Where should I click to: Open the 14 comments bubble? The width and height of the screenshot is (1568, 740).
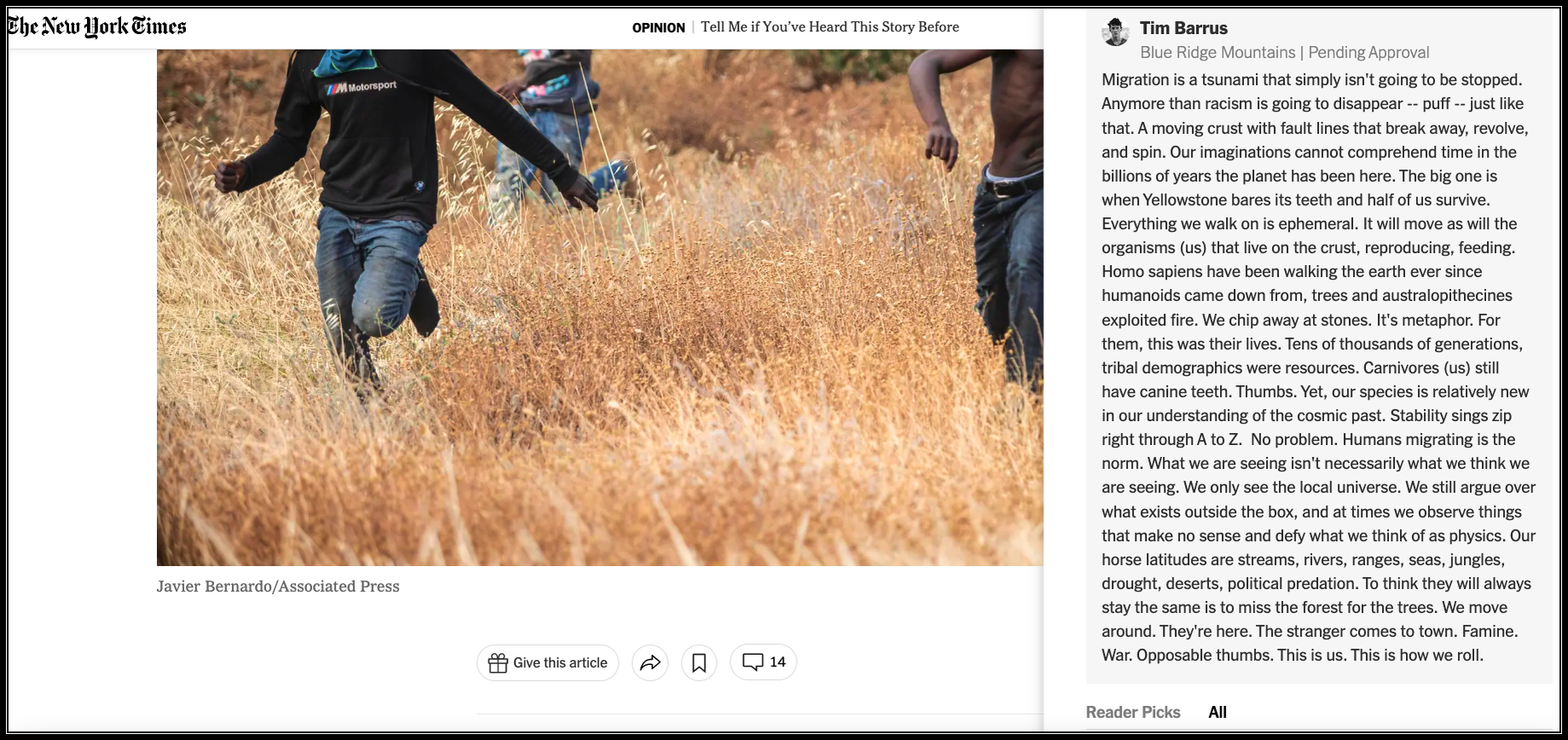pos(764,662)
